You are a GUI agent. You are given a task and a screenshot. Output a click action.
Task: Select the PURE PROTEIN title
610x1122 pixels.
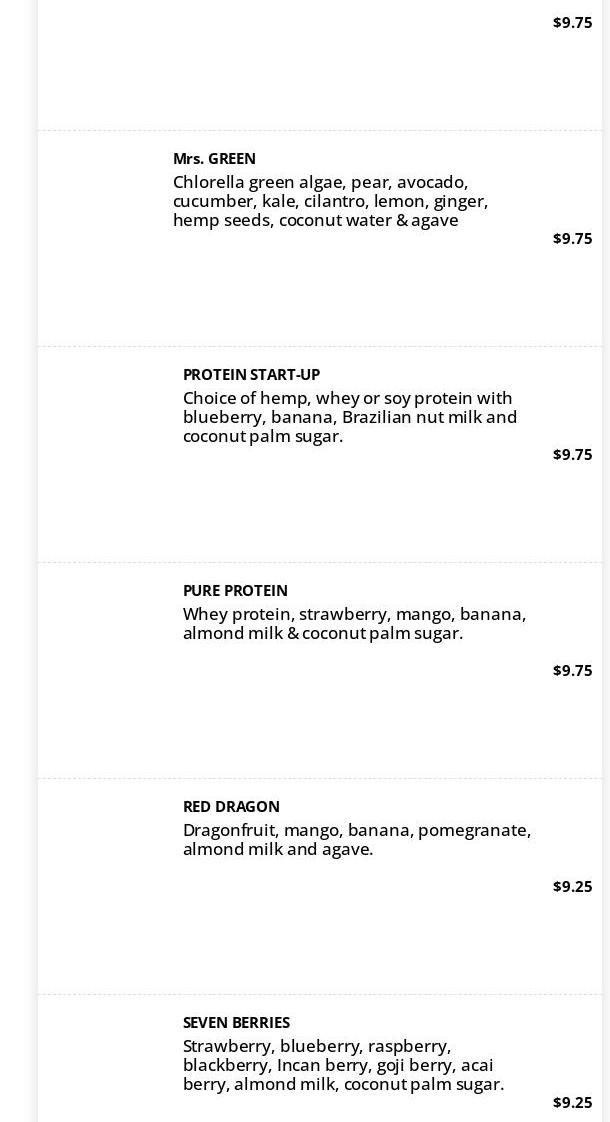[235, 591]
